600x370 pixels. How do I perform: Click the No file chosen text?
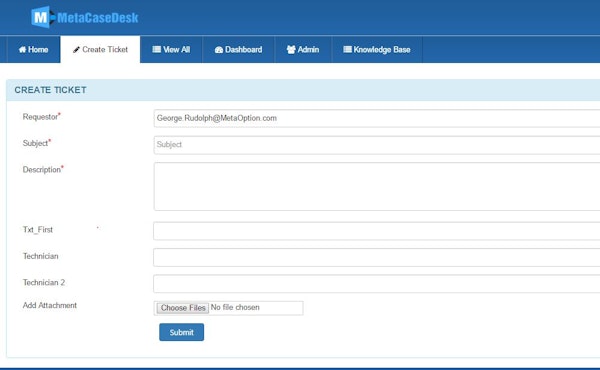click(x=235, y=307)
